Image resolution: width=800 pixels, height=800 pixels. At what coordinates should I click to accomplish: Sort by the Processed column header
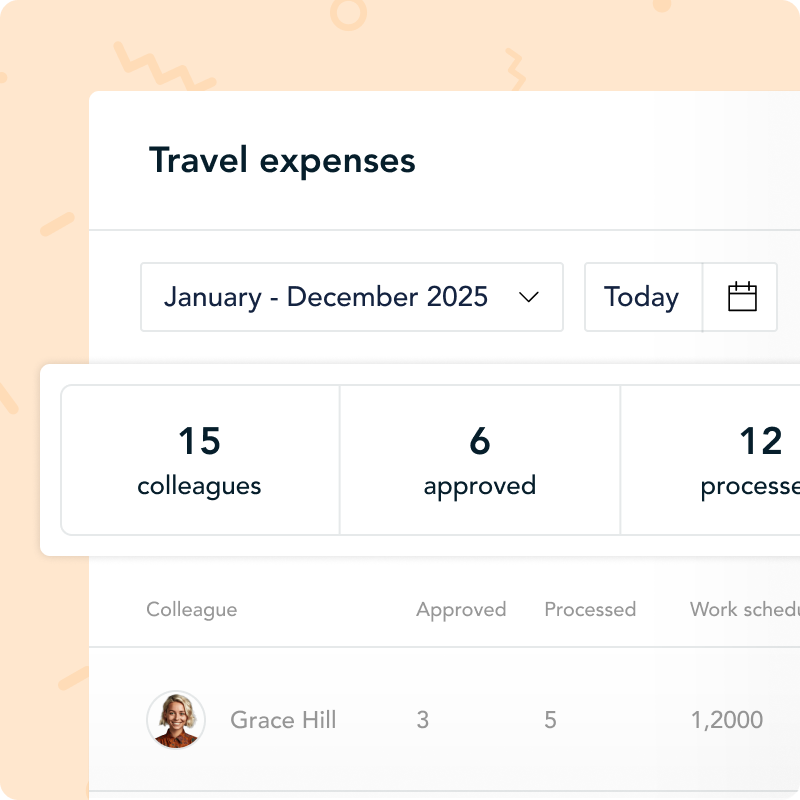pyautogui.click(x=590, y=609)
